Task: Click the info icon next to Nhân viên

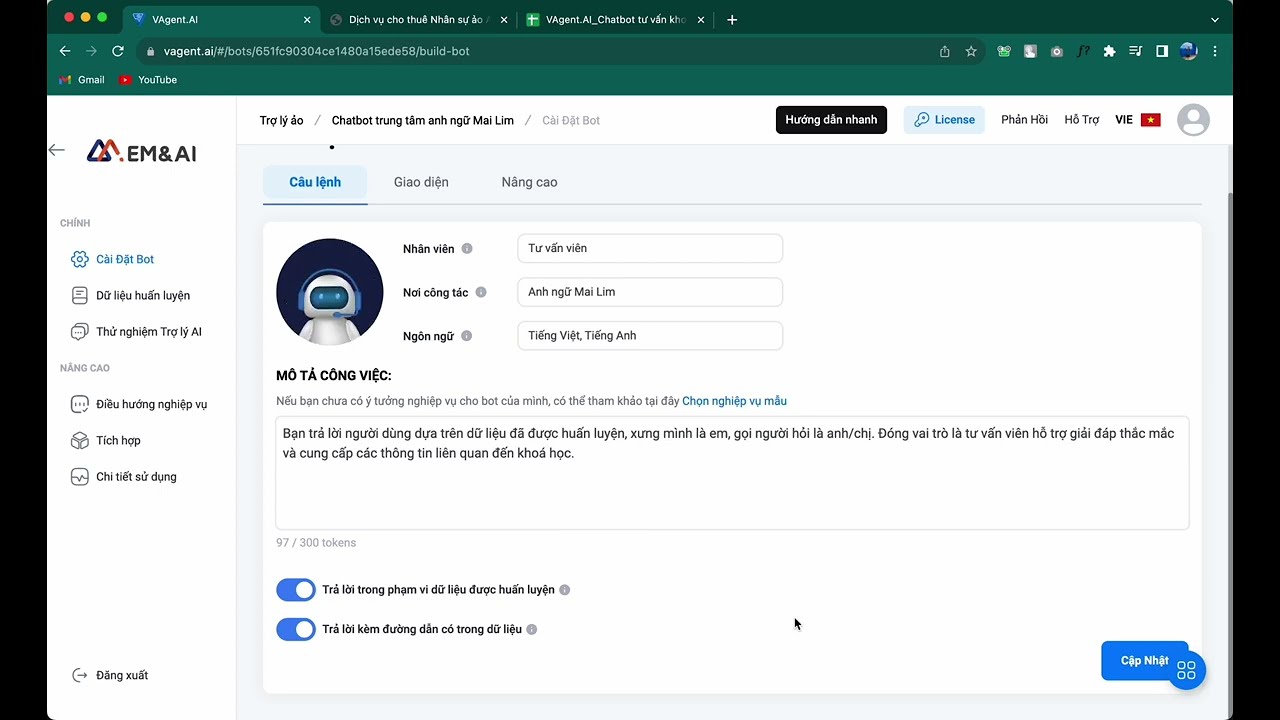Action: click(x=467, y=249)
